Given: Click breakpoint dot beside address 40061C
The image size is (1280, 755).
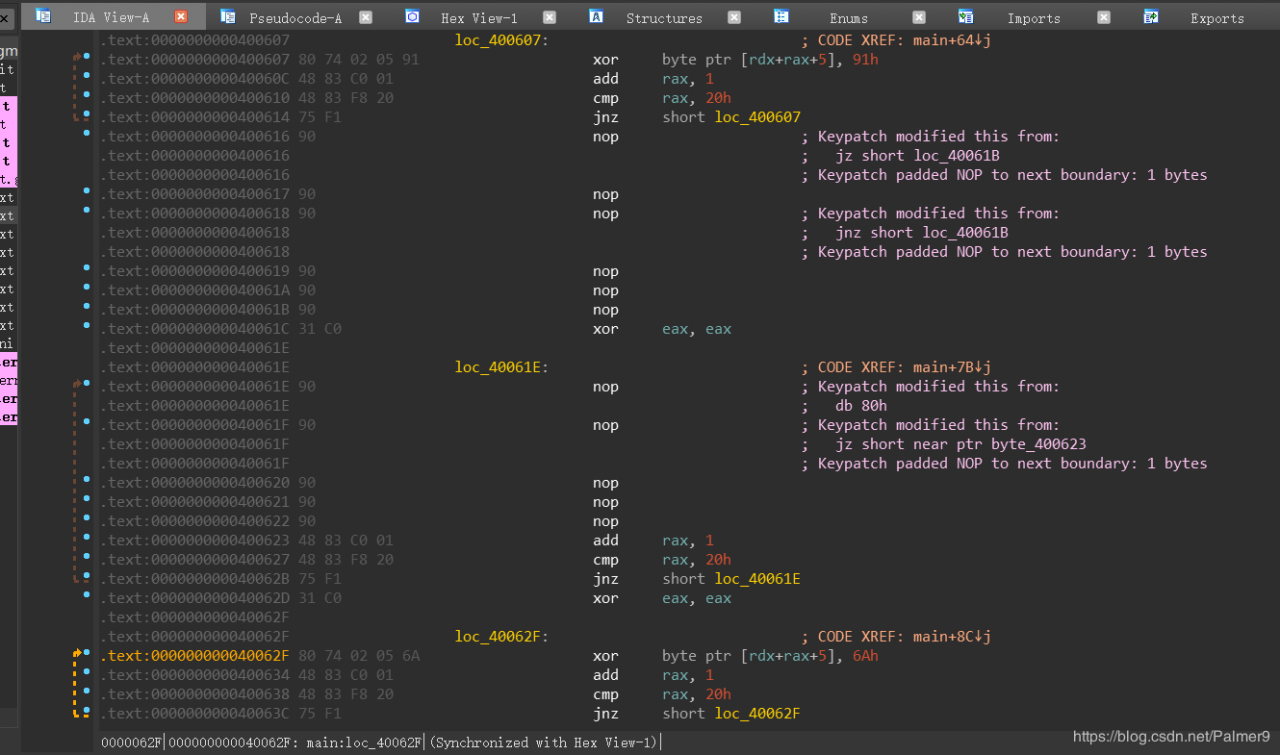Looking at the screenshot, I should tap(87, 328).
